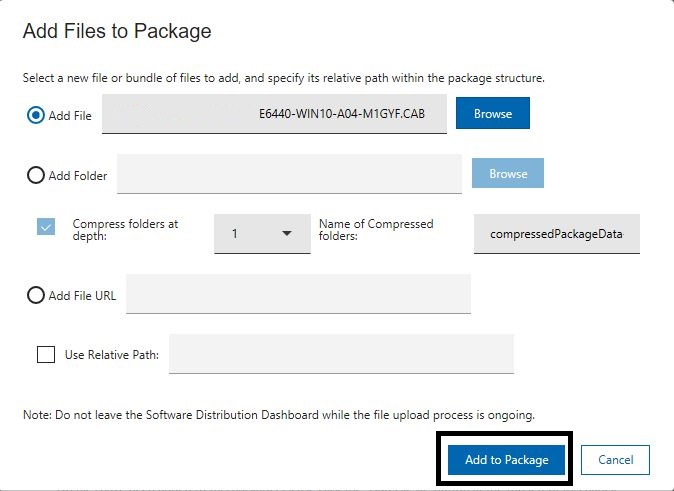
Task: Select the Add Folder radio button
Action: click(36, 175)
